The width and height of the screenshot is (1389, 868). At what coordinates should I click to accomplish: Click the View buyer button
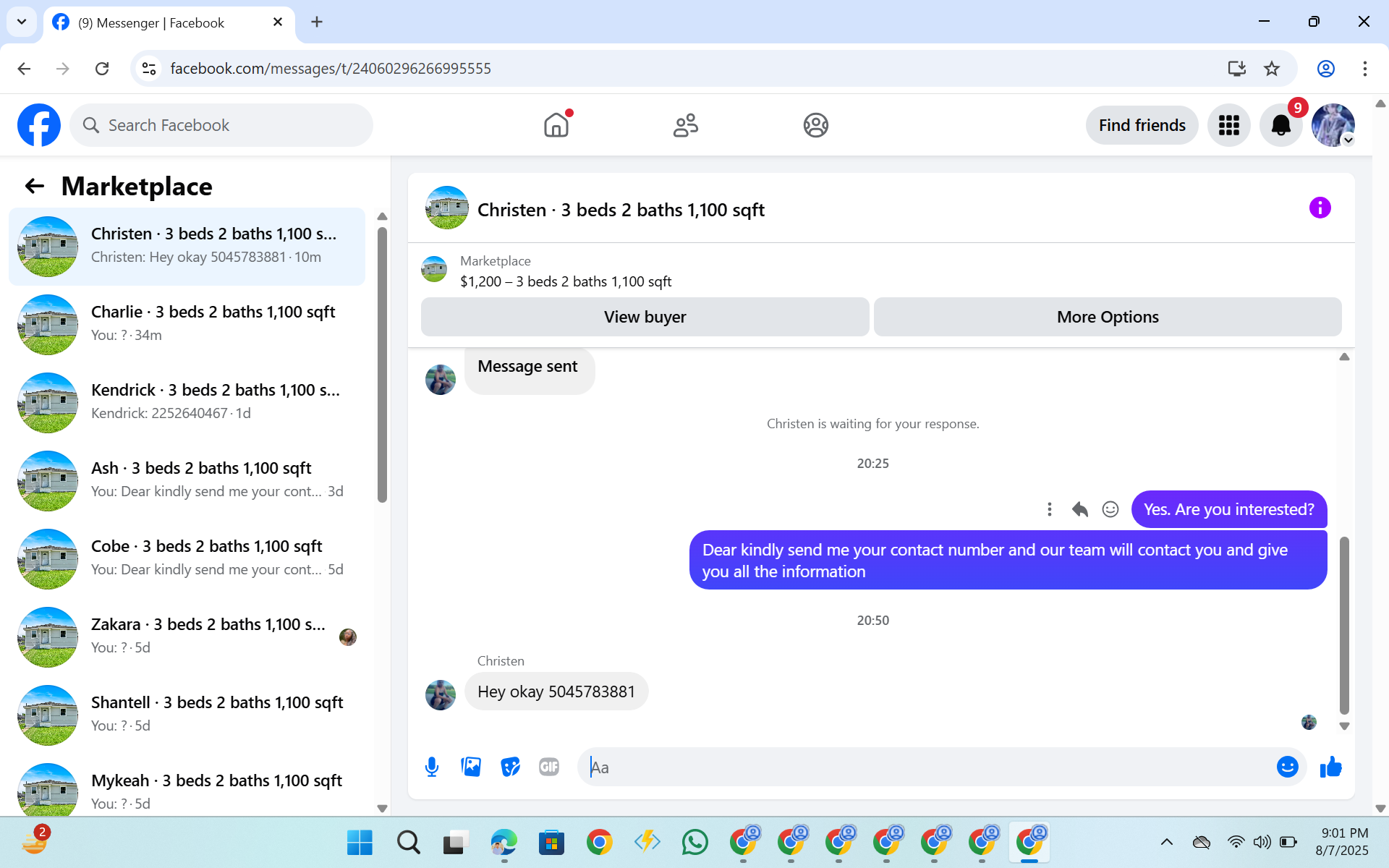645,317
